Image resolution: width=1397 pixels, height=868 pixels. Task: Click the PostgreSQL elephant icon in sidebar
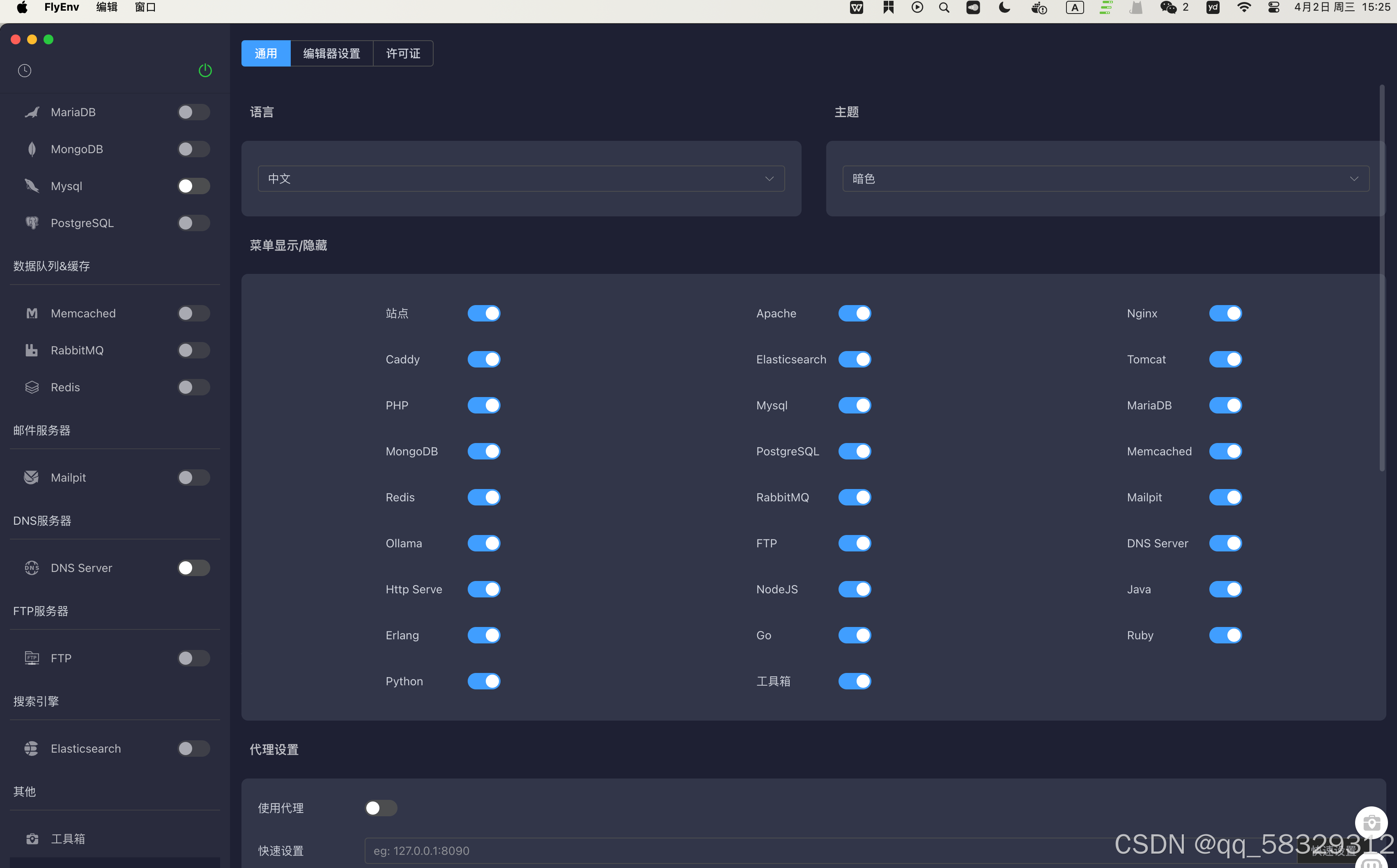pos(32,223)
